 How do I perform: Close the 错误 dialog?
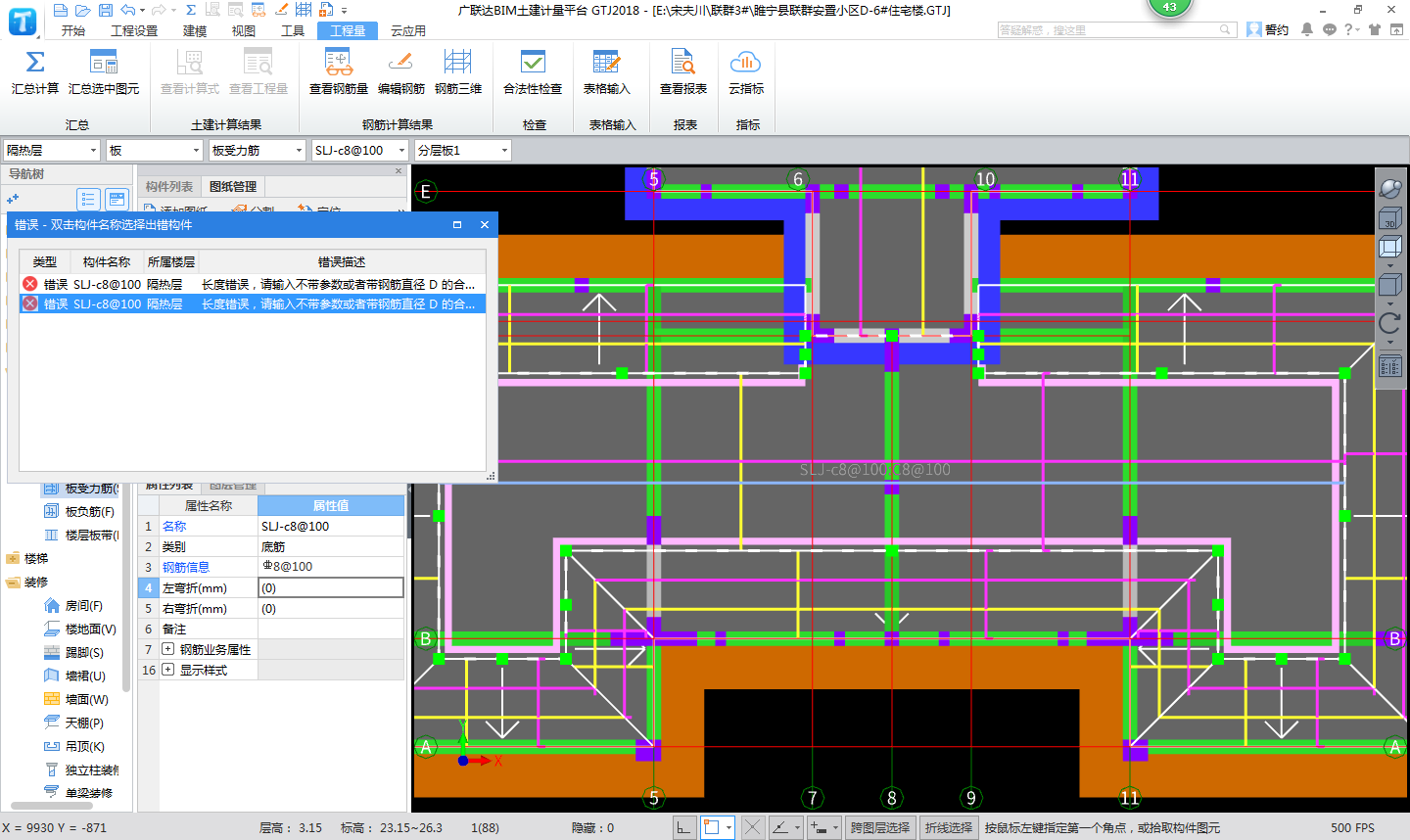coord(485,224)
